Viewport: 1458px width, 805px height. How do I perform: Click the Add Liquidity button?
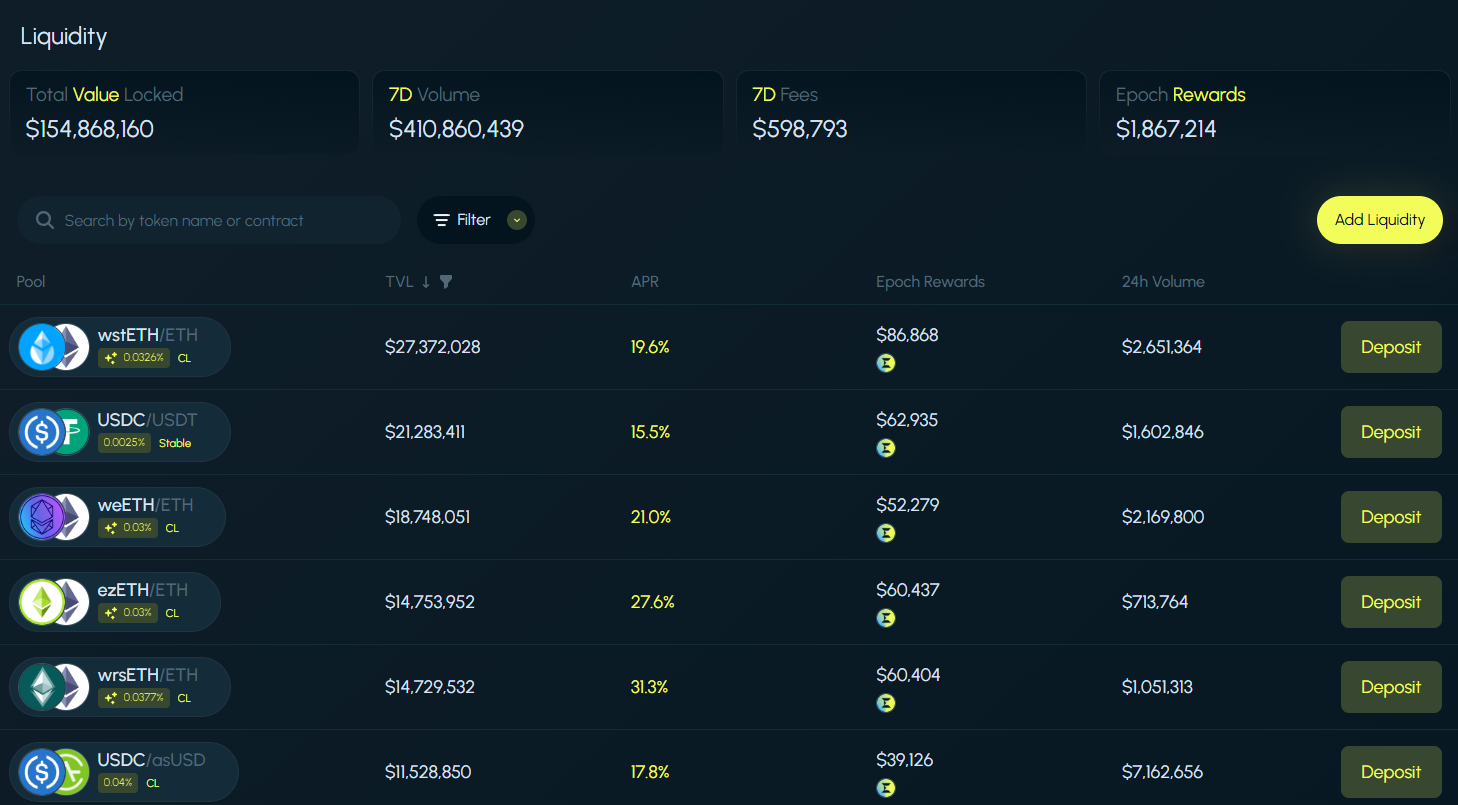pyautogui.click(x=1379, y=220)
